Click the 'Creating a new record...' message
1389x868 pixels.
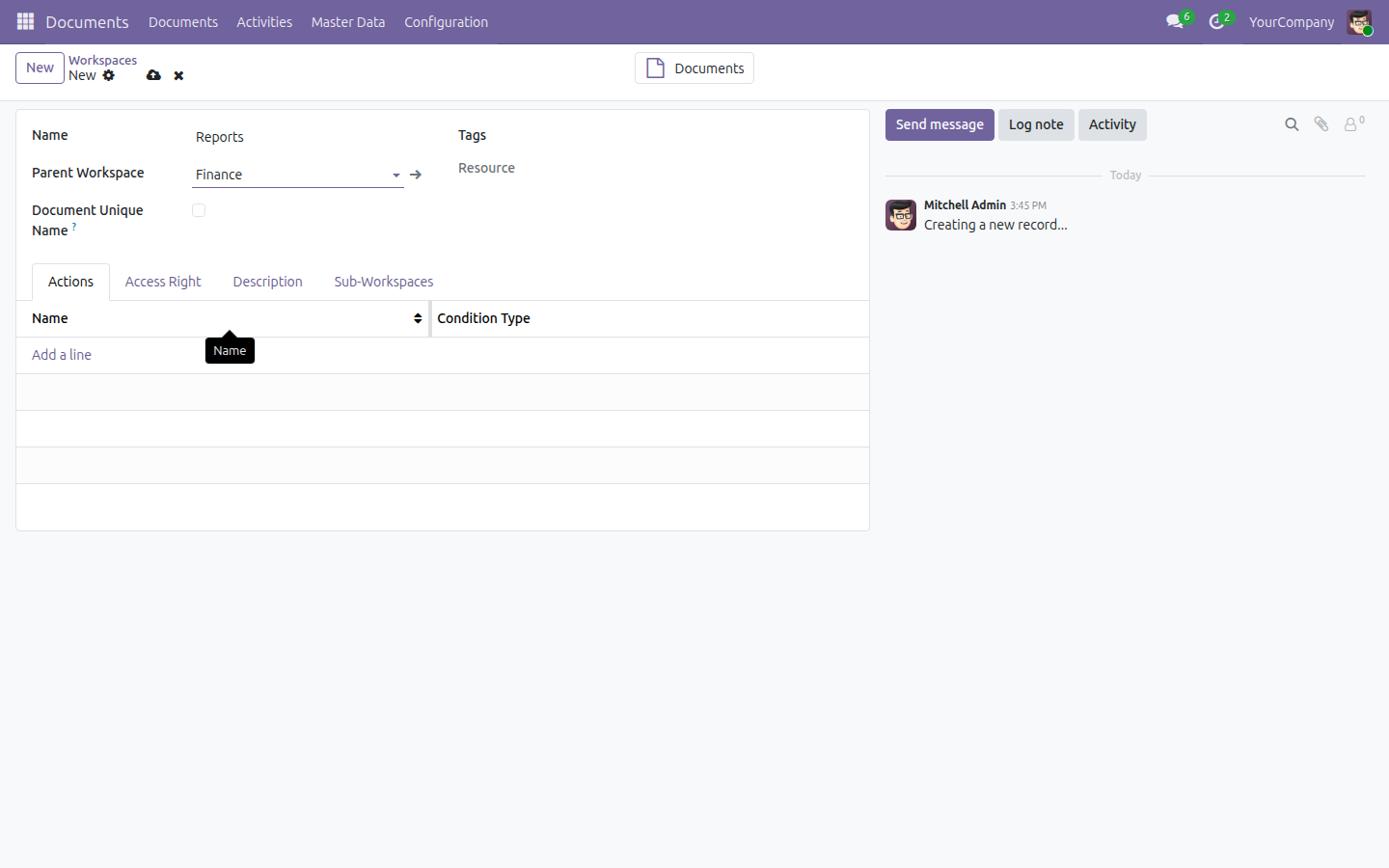pyautogui.click(x=995, y=225)
